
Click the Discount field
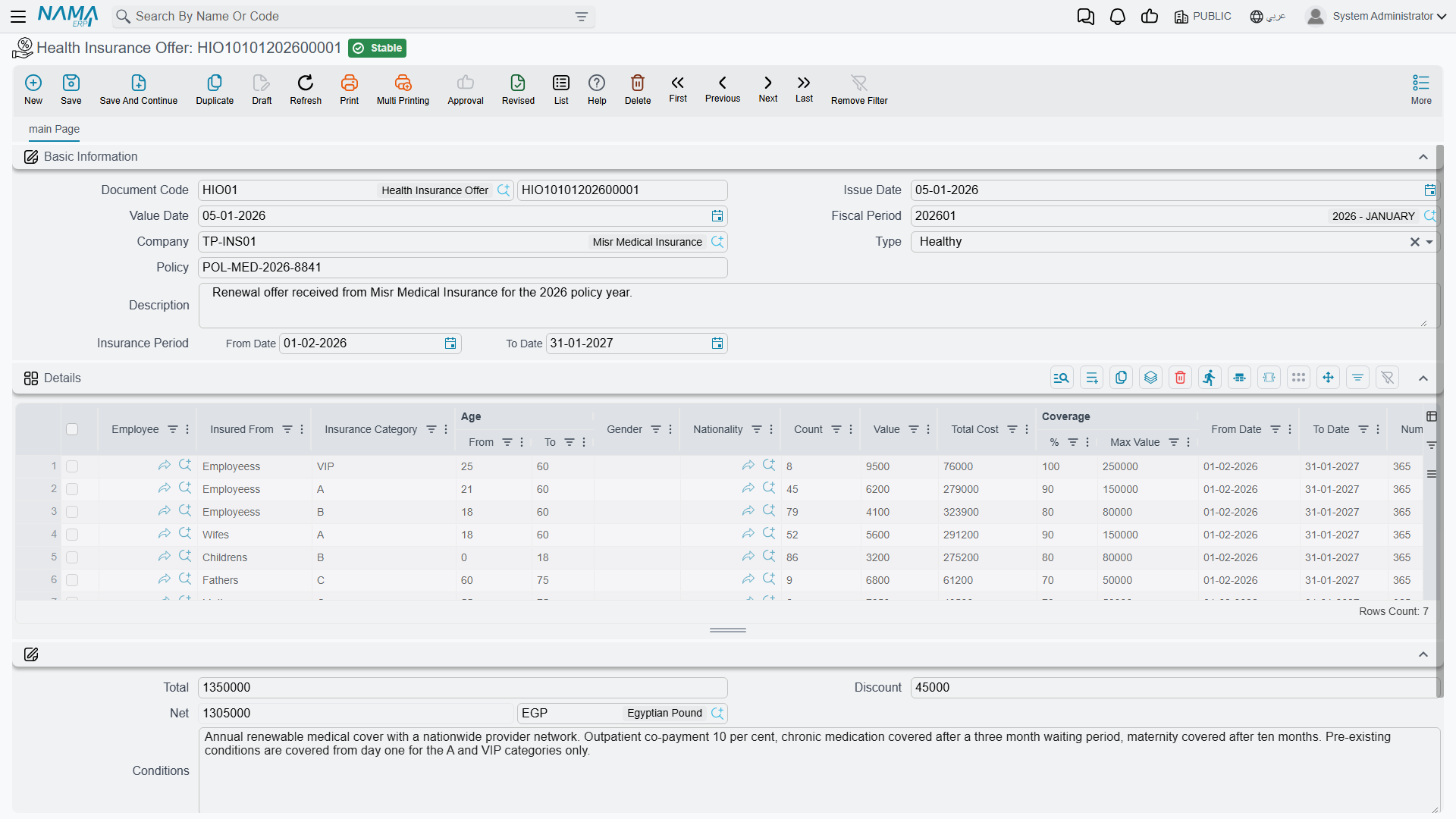1174,688
